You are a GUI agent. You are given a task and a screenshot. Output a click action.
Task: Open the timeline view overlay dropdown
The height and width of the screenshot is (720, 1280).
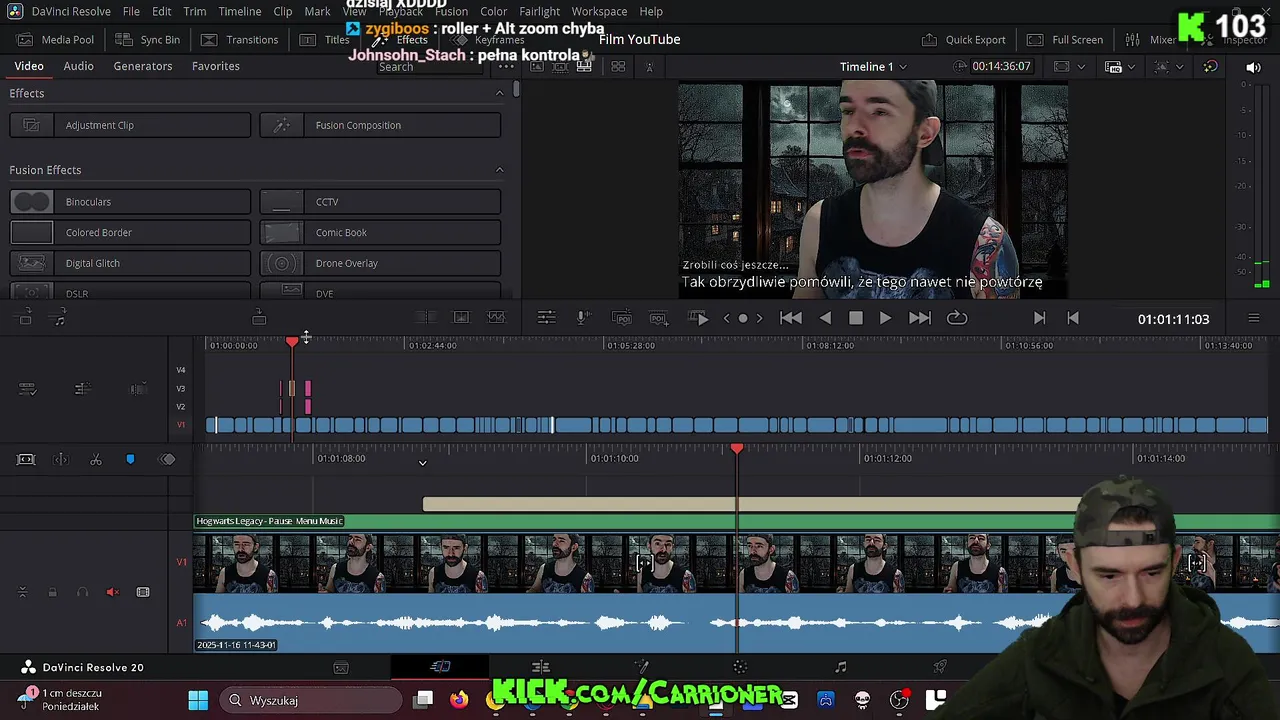[1167, 67]
